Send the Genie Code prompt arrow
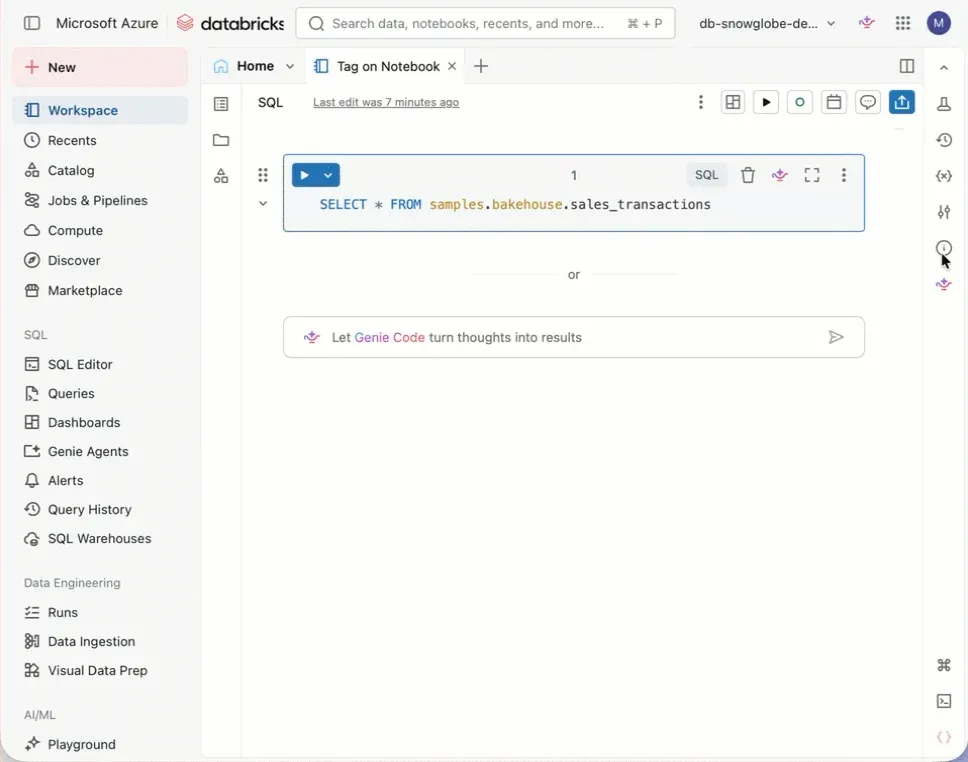 (836, 337)
